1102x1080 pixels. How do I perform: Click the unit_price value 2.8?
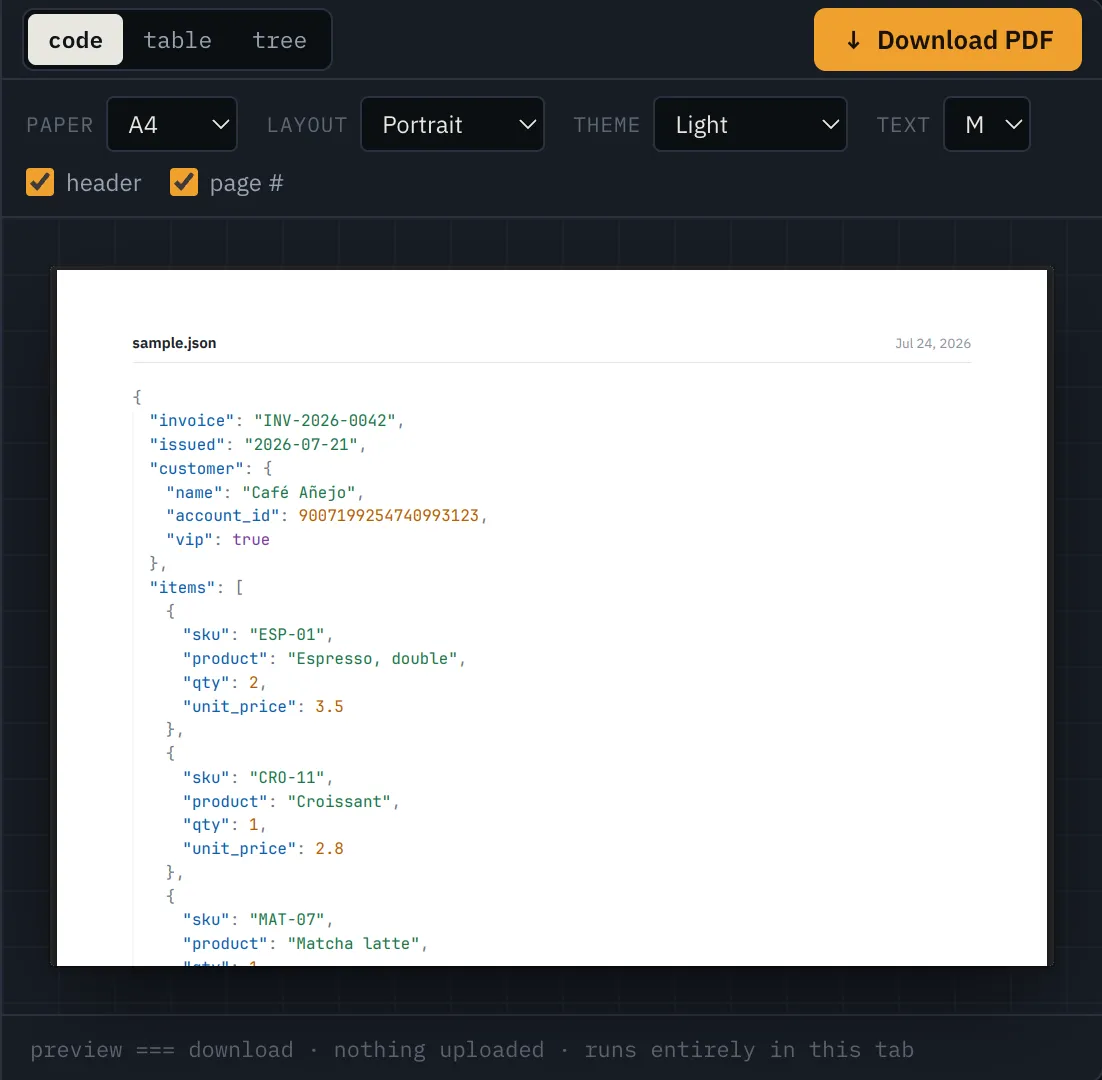point(329,849)
